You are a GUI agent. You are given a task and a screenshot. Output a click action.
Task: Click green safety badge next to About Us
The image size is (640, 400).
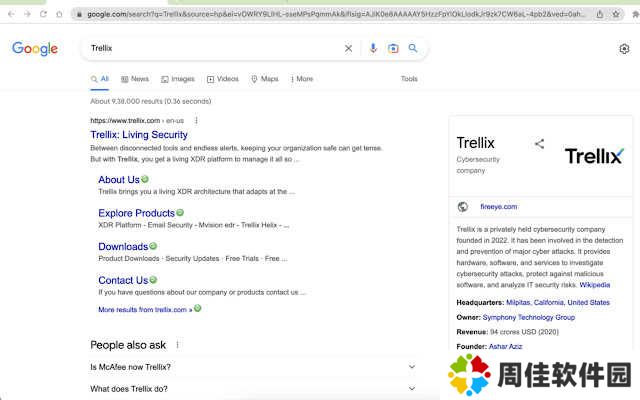145,179
